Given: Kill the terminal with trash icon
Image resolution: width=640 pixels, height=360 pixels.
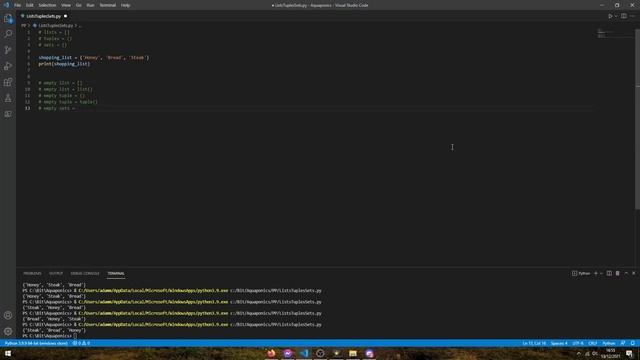Looking at the screenshot, I should 618,273.
